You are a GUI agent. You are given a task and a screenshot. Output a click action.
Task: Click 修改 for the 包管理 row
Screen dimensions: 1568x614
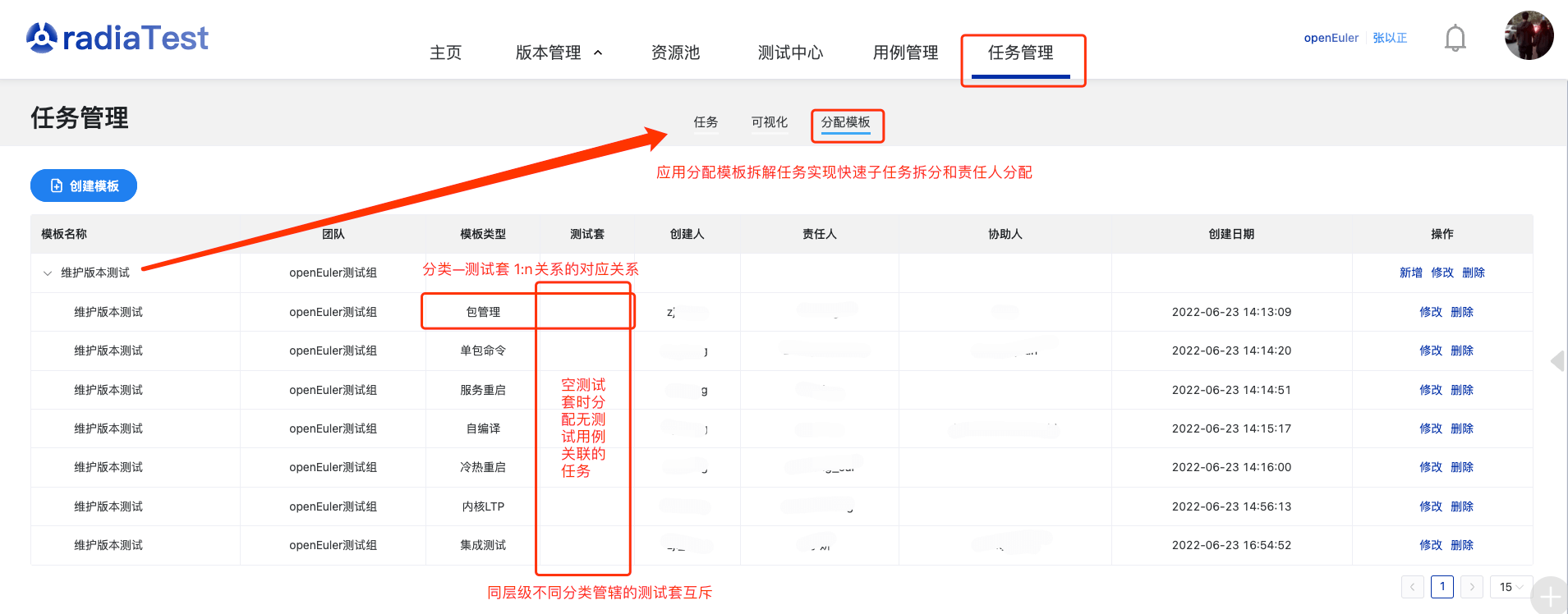[x=1430, y=312]
